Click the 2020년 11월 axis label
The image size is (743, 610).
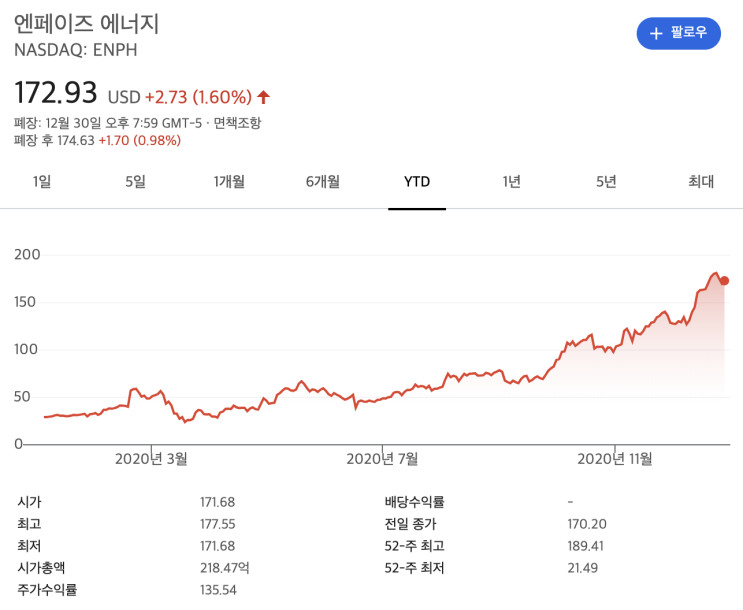tap(615, 459)
